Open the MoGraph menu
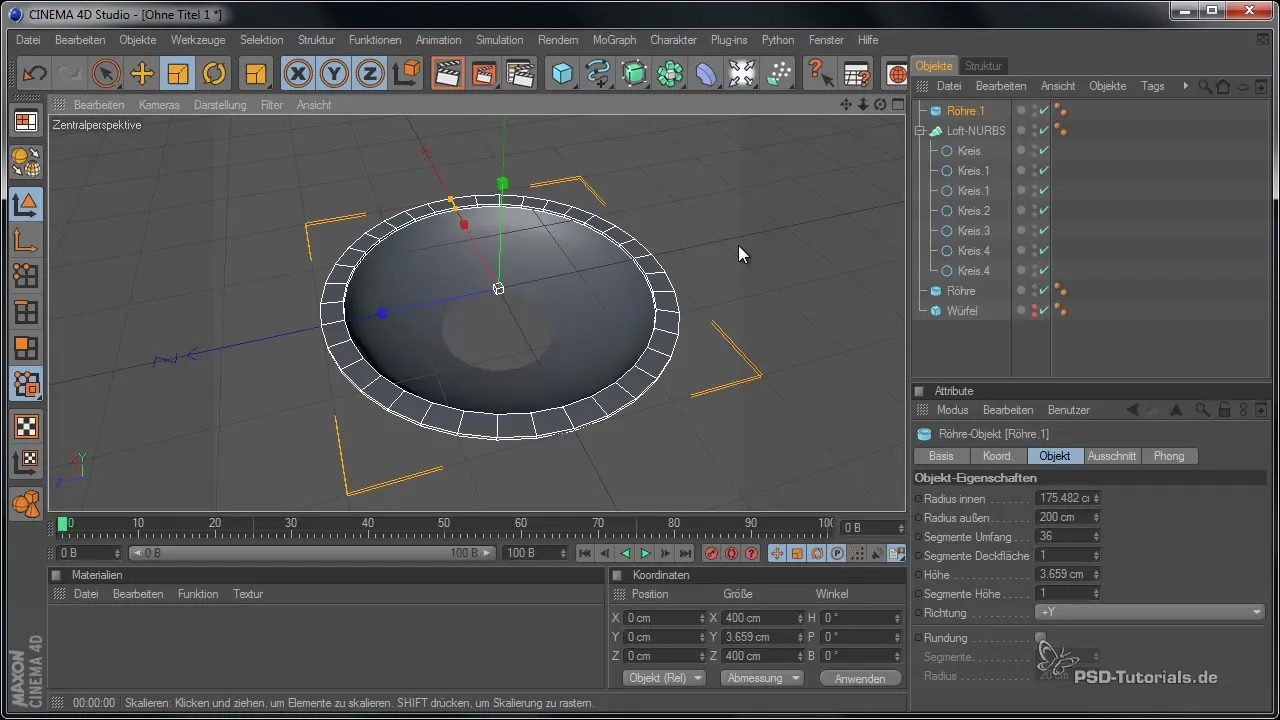The height and width of the screenshot is (720, 1280). pos(614,40)
